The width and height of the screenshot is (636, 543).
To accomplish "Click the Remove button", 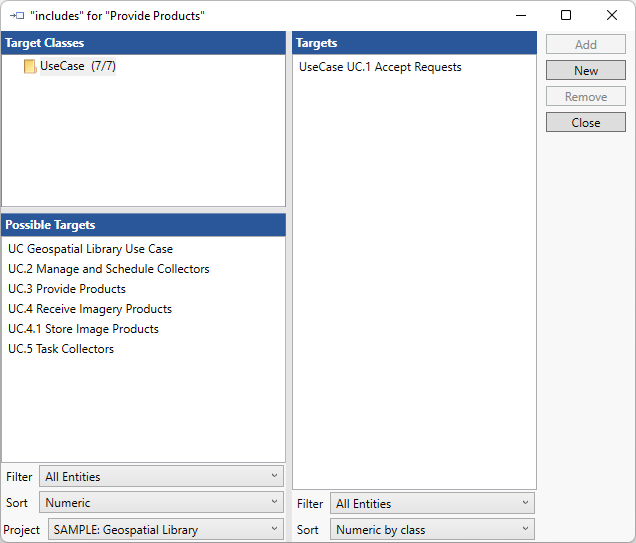I will click(586, 97).
